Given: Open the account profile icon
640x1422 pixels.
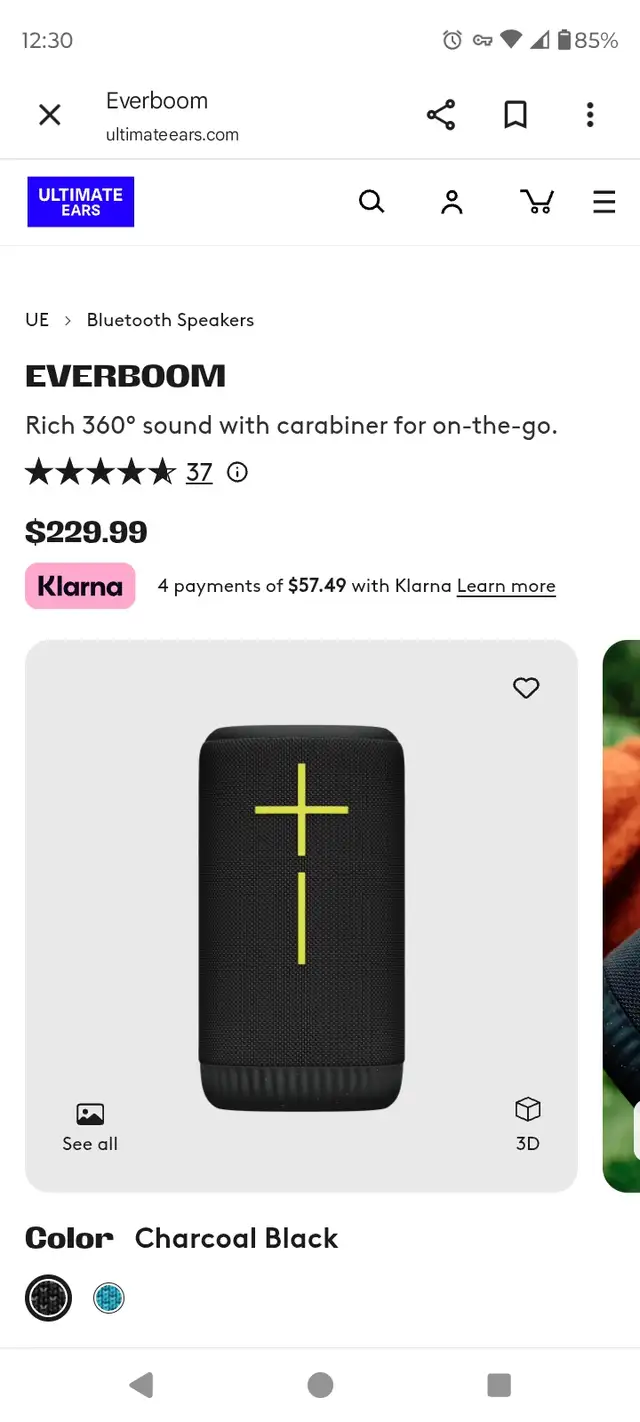Looking at the screenshot, I should (x=451, y=201).
